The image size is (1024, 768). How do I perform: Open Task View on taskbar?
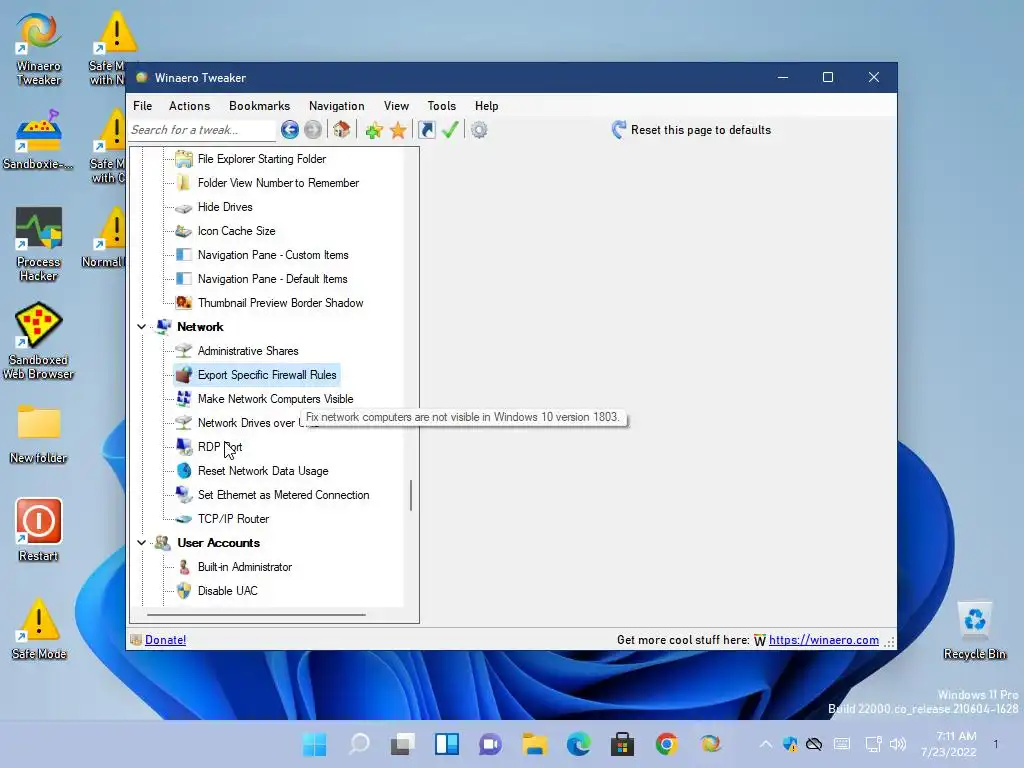click(x=402, y=744)
